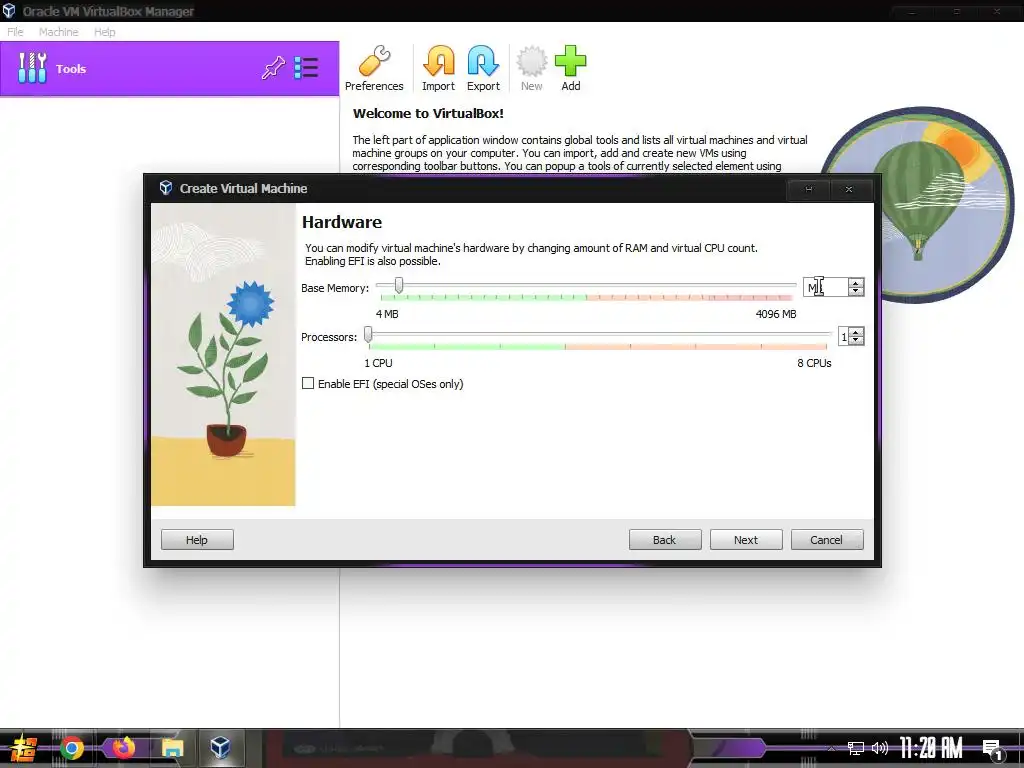Click Next to continue the wizard
The width and height of the screenshot is (1024, 768).
click(746, 539)
